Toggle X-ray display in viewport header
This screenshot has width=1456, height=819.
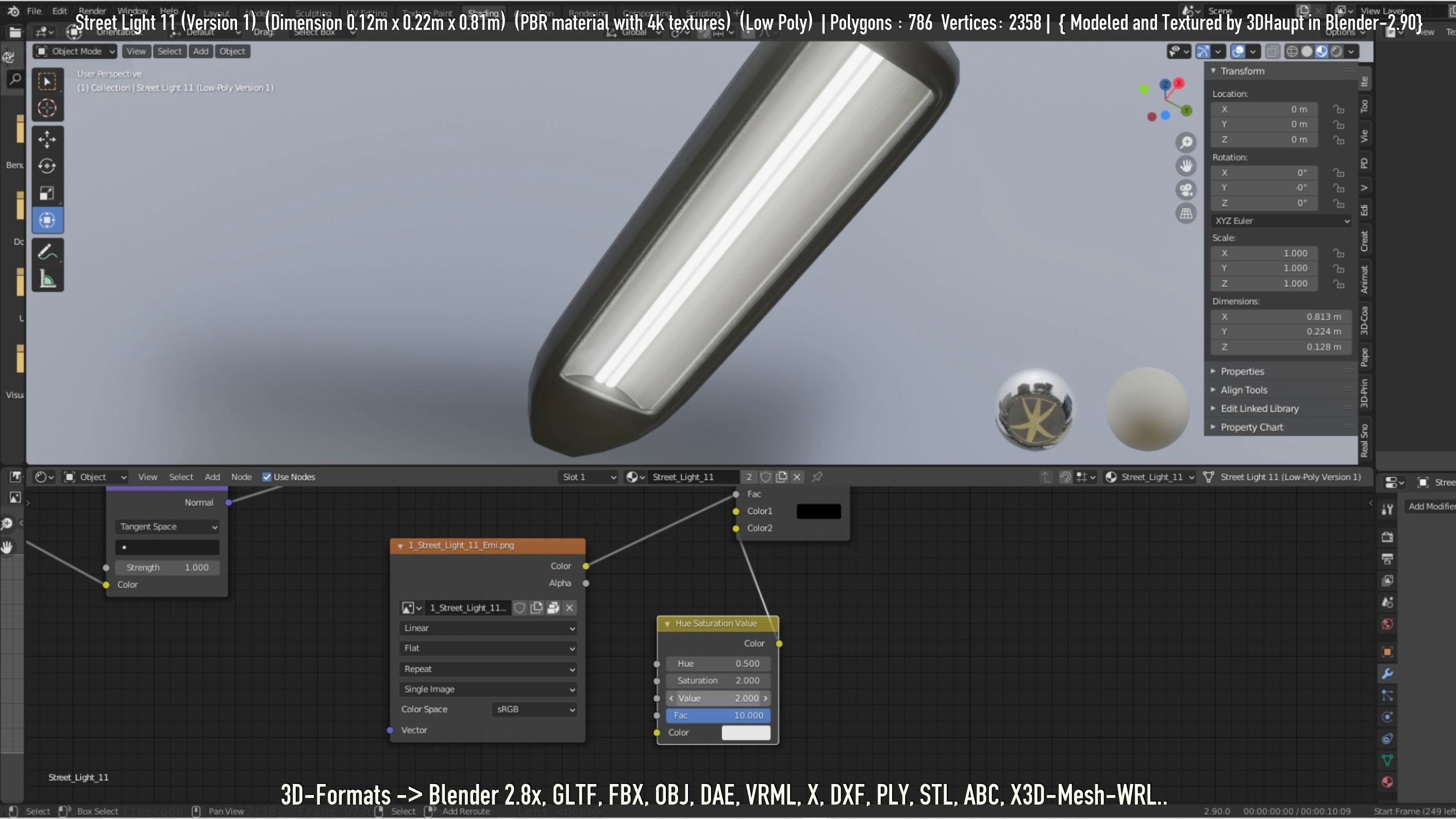pyautogui.click(x=1271, y=52)
